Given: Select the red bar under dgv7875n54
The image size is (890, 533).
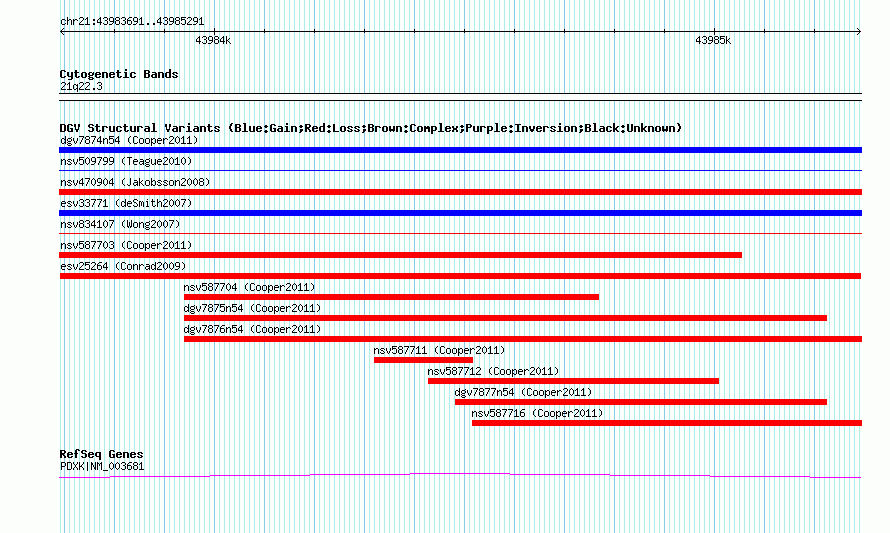Looking at the screenshot, I should (505, 318).
